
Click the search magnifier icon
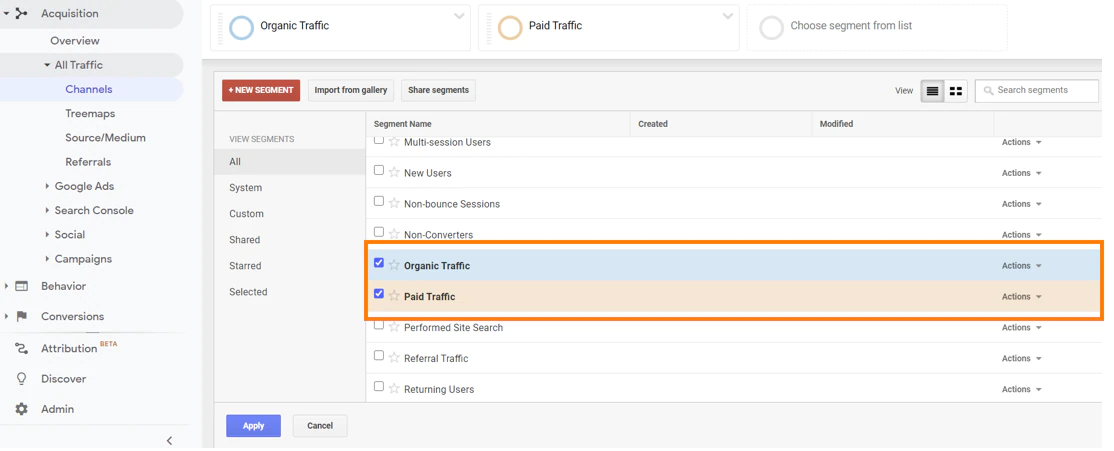(987, 90)
